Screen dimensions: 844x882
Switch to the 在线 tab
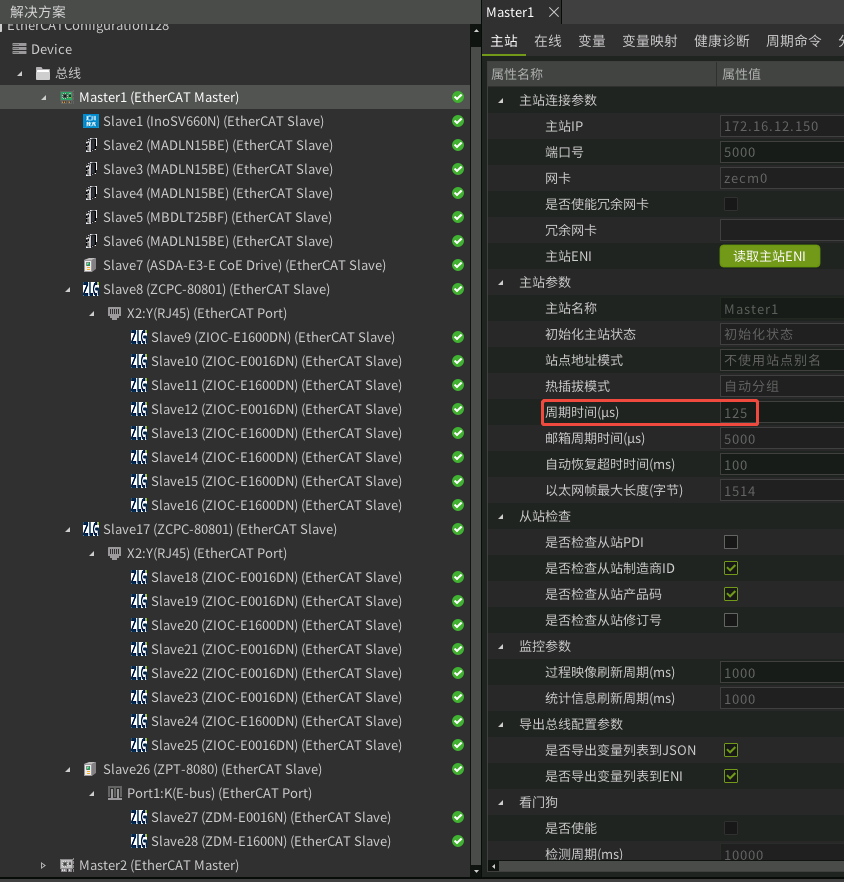548,41
